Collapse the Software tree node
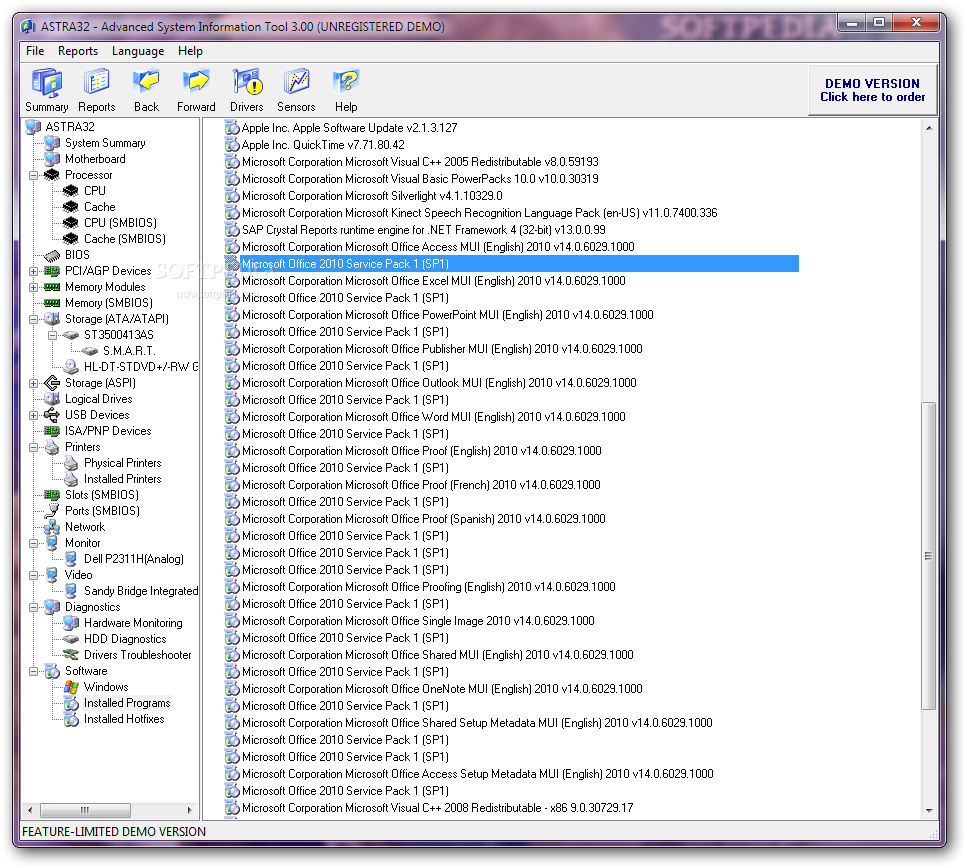967x868 pixels. [33, 671]
